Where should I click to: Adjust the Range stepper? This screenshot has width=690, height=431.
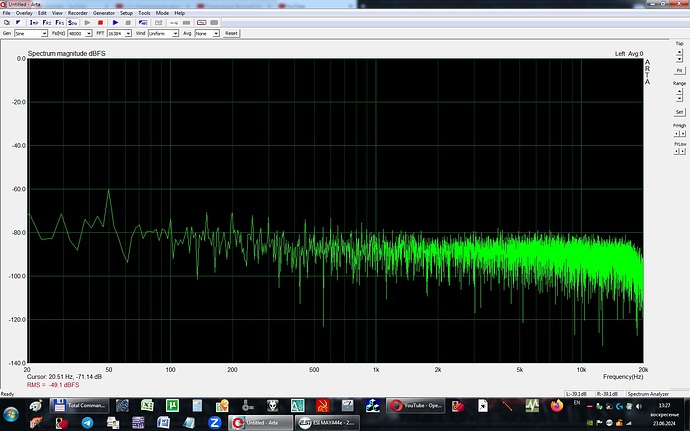click(679, 95)
